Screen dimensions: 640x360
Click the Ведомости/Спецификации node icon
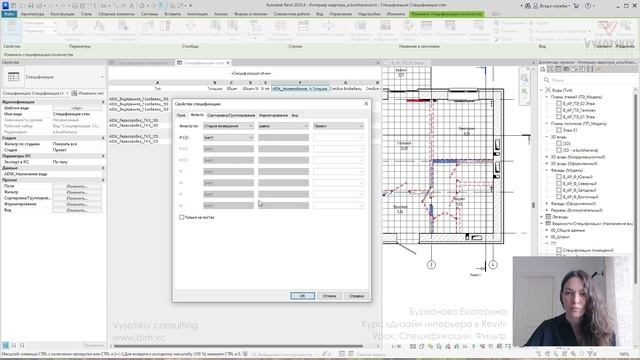548,224
